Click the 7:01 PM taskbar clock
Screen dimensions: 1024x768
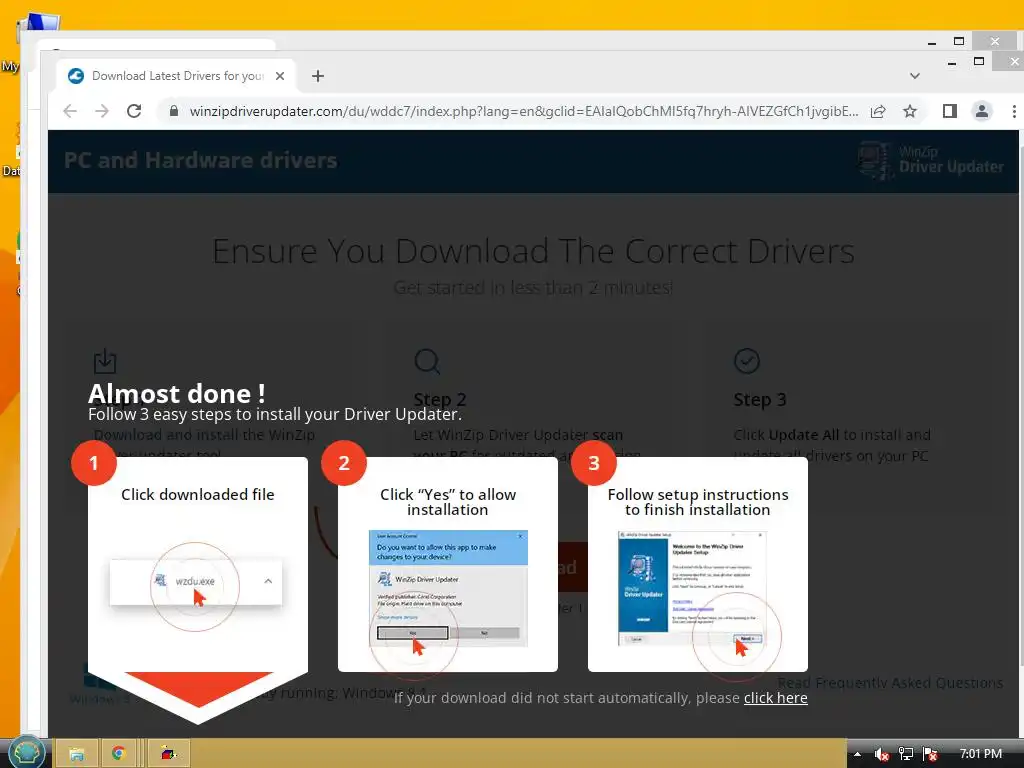click(980, 754)
